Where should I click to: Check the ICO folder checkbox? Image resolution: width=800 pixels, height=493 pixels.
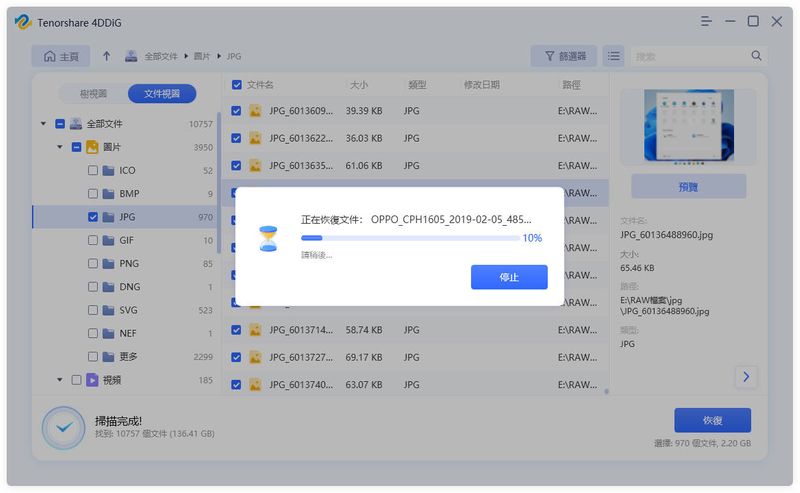[92, 170]
